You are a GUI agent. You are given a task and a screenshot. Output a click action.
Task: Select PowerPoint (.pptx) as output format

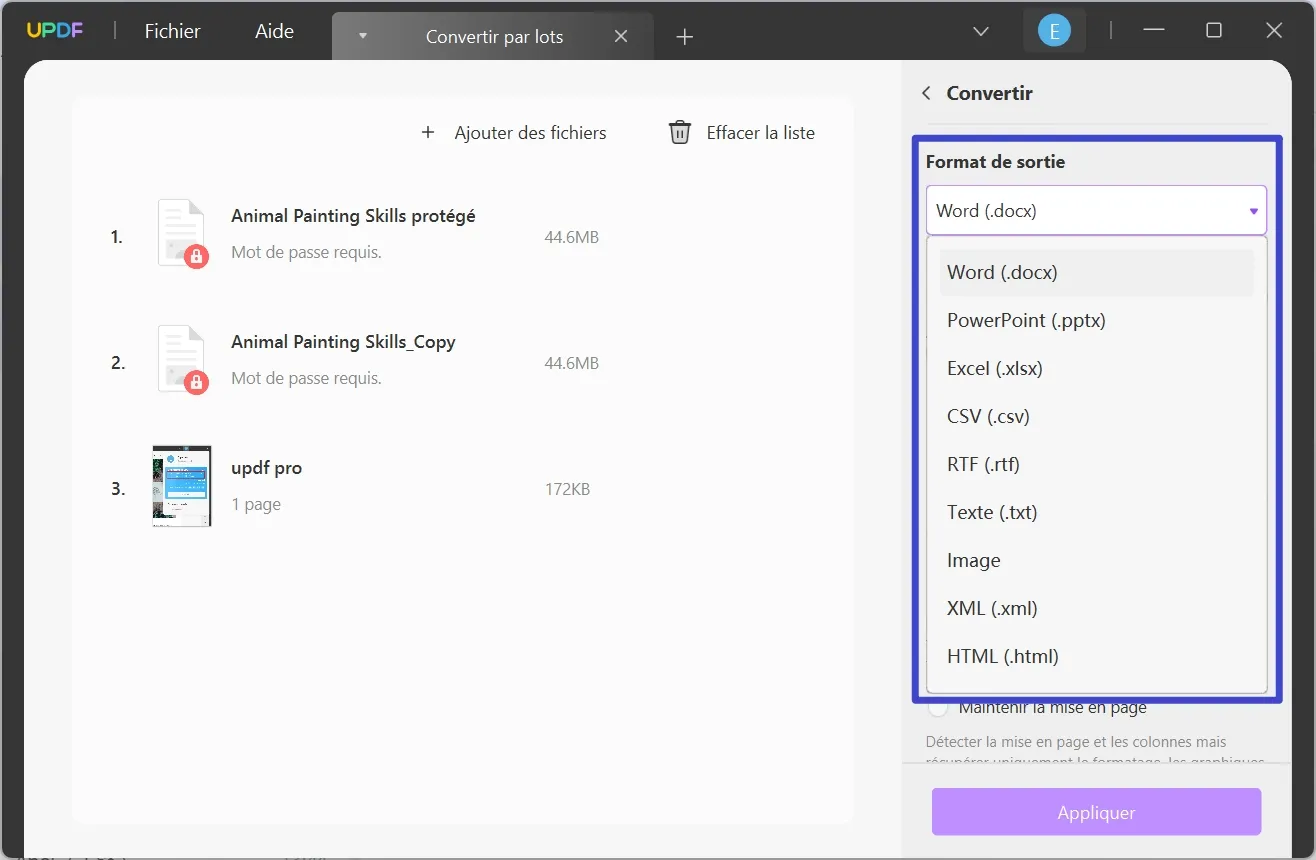(x=1026, y=320)
